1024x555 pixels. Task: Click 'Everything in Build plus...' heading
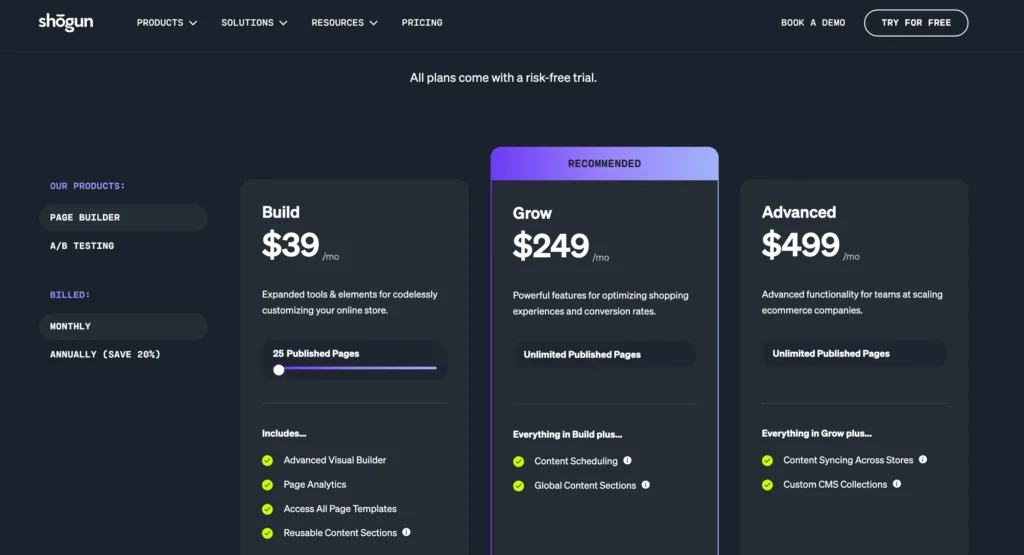[568, 434]
